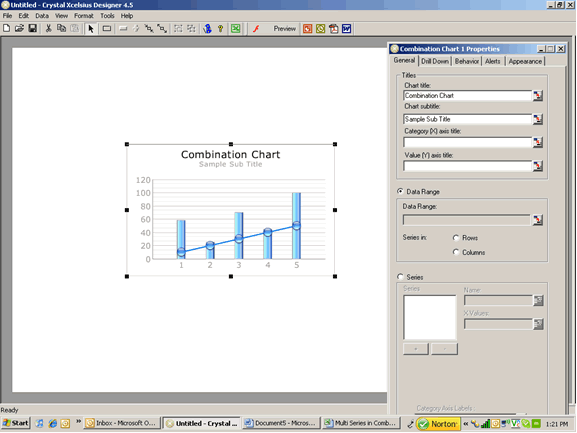The height and width of the screenshot is (433, 577).
Task: Switch to the General tab
Action: [404, 61]
